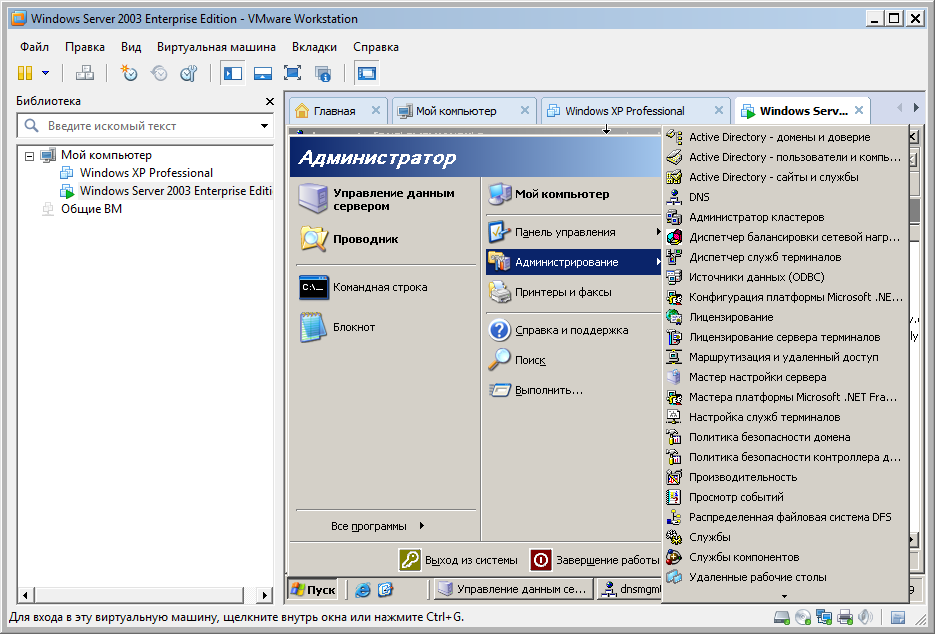Switch to the dnsmgmt taskbar button
The image size is (935, 634).
point(630,589)
